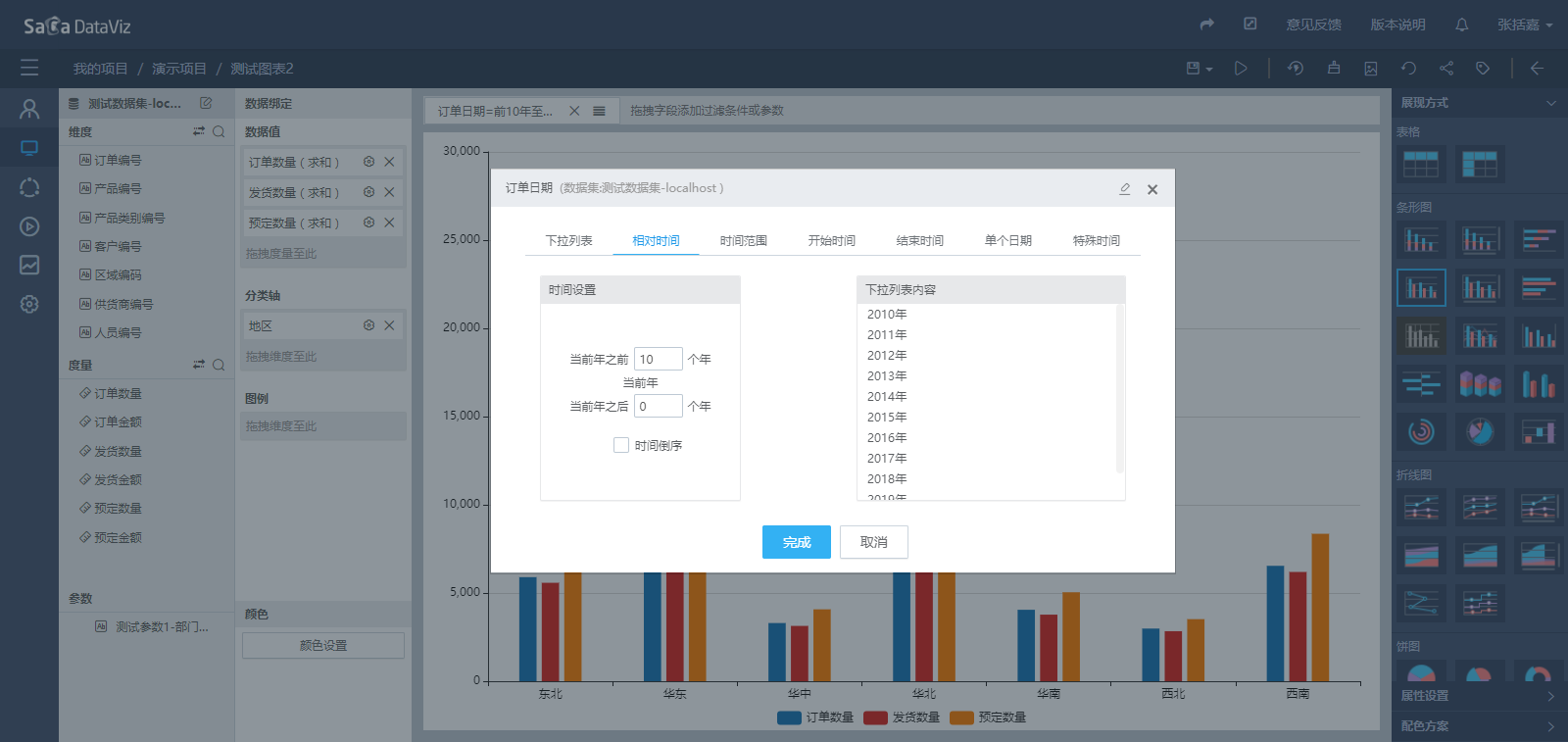Viewport: 1568px width, 742px height.
Task: Open user profile icon in left sidebar
Action: click(x=29, y=109)
